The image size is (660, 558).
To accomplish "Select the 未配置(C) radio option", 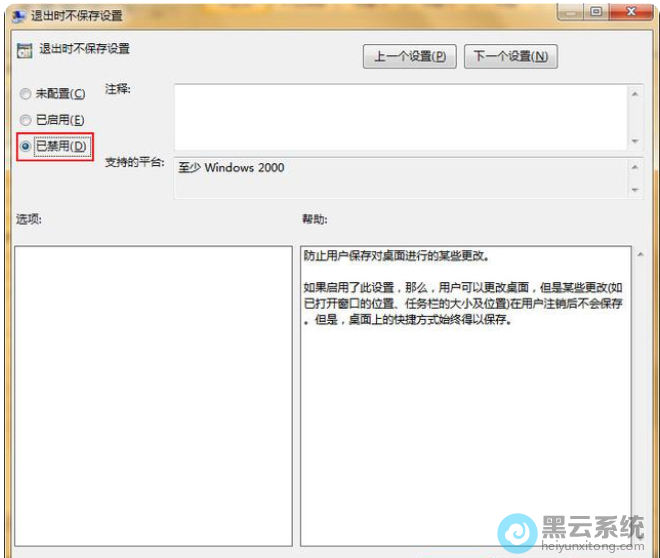I will 26,94.
